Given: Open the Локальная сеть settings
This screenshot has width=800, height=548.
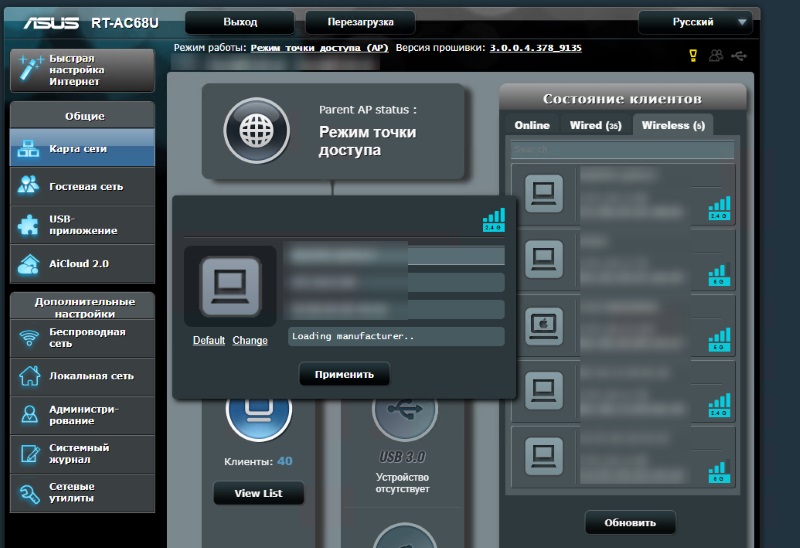Looking at the screenshot, I should click(x=82, y=376).
